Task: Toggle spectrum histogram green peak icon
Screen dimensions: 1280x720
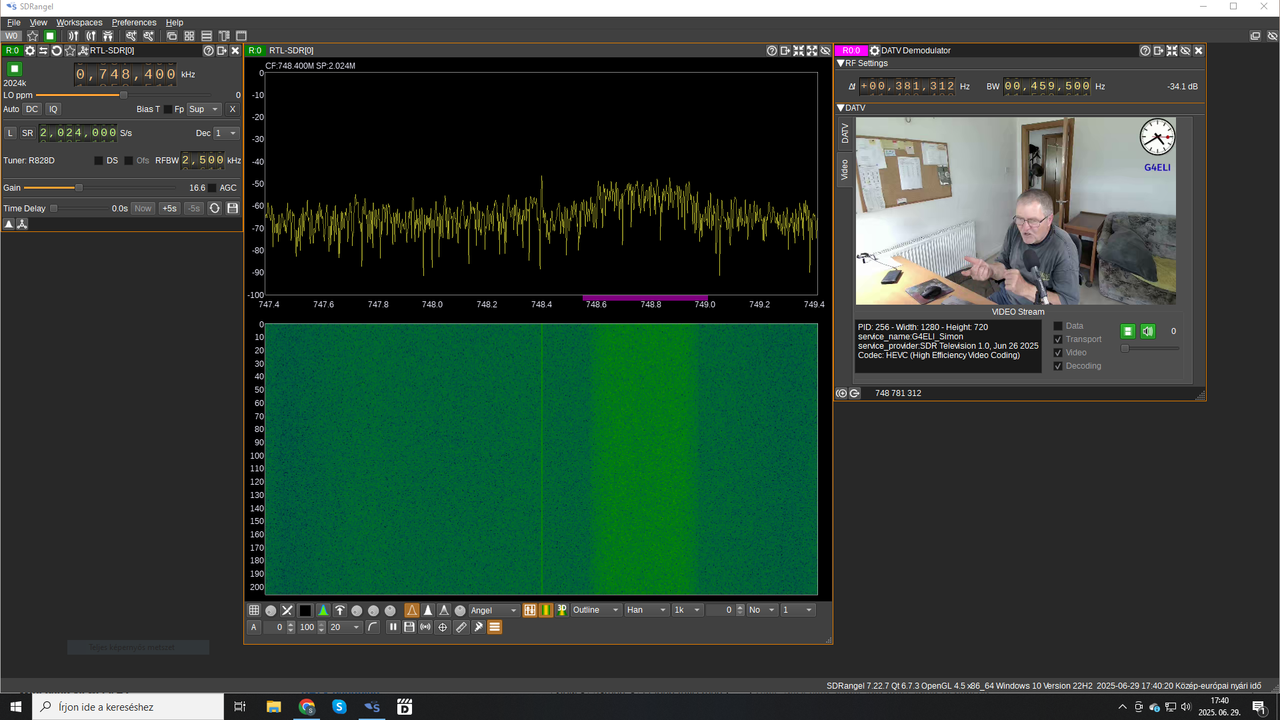Action: [323, 610]
